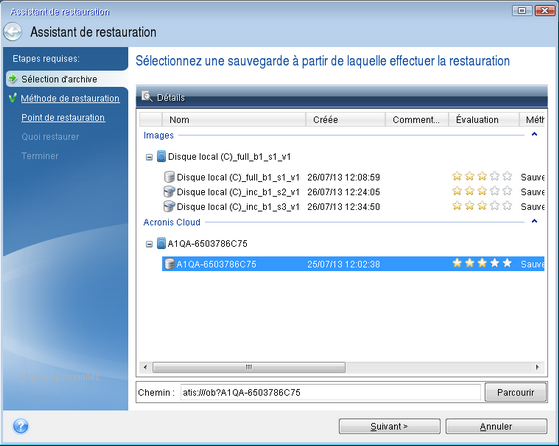Viewport: 559px width, 446px height.
Task: Collapse the Acronis Cloud group chevron
Action: coord(534,221)
